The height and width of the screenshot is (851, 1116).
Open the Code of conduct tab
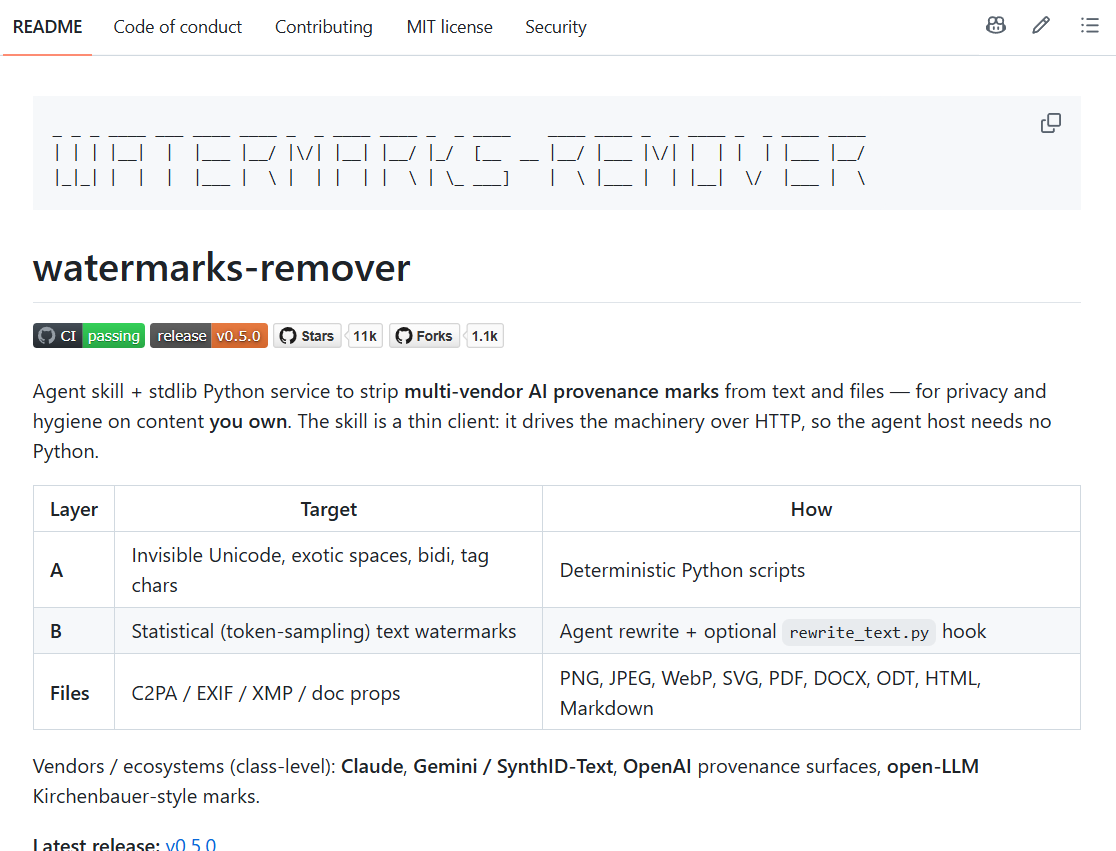[177, 27]
